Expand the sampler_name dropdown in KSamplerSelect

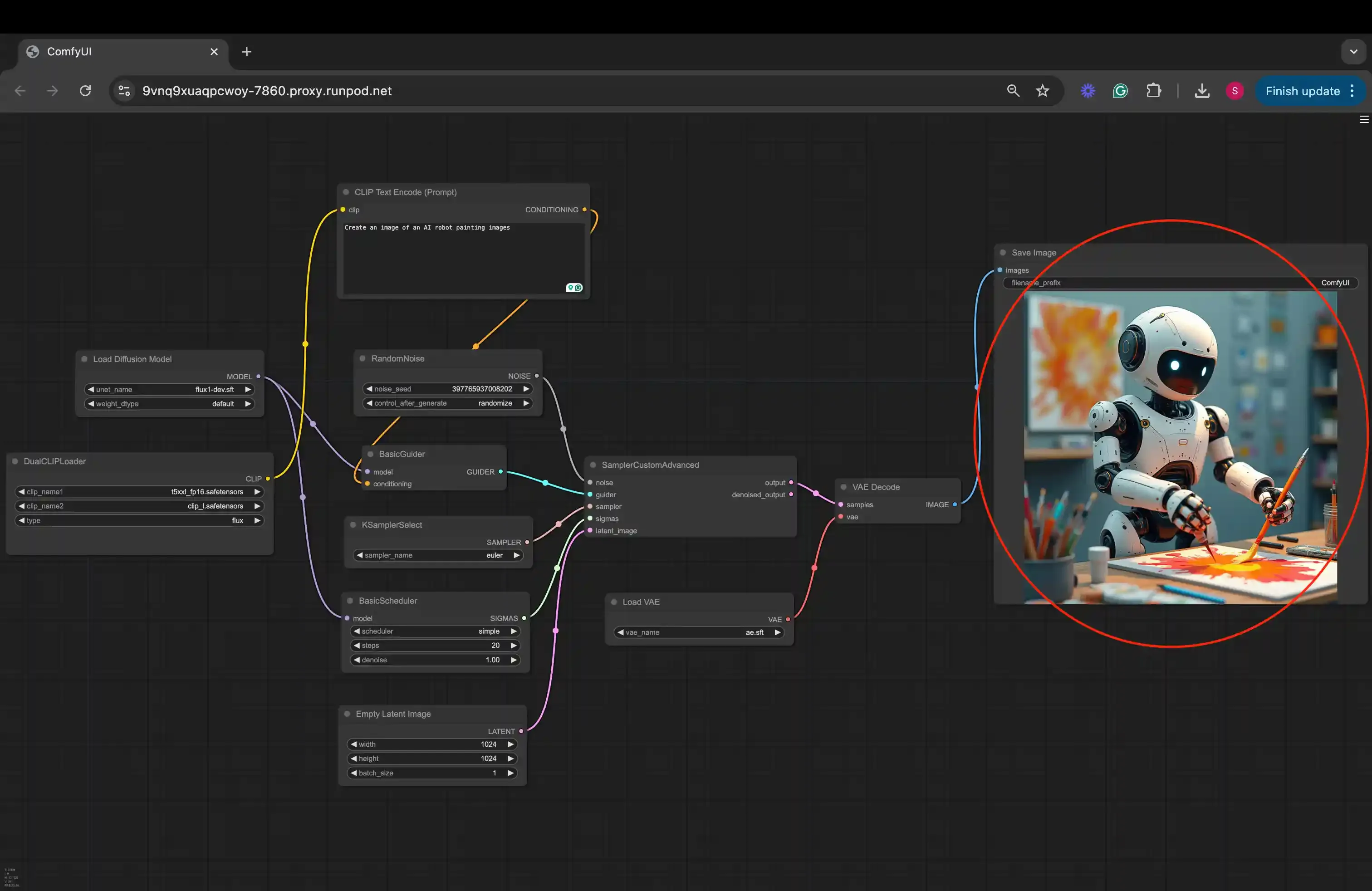coord(435,555)
